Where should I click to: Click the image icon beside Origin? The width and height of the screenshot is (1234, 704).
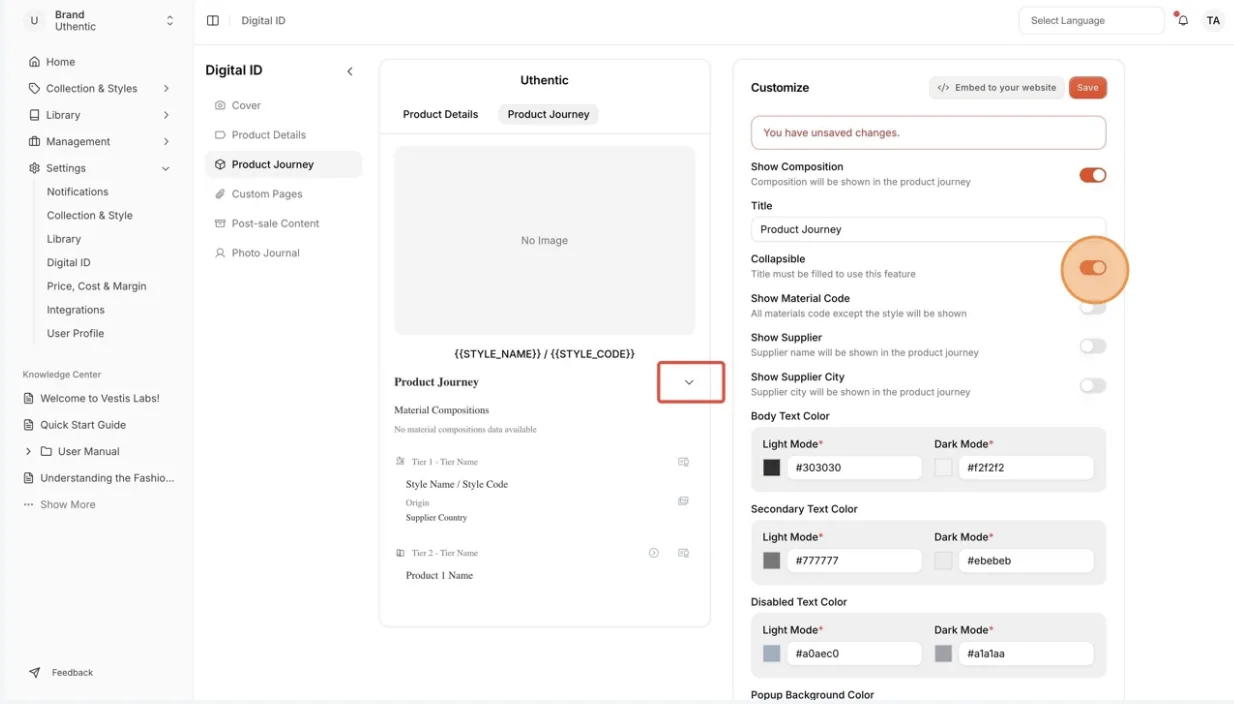tap(684, 501)
